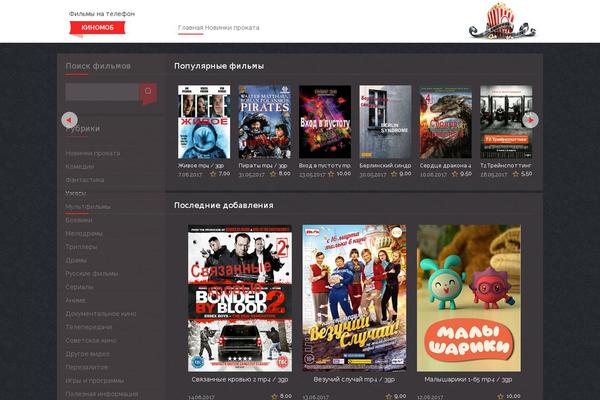Select the Аниме category
Image resolution: width=600 pixels, height=400 pixels.
point(75,300)
